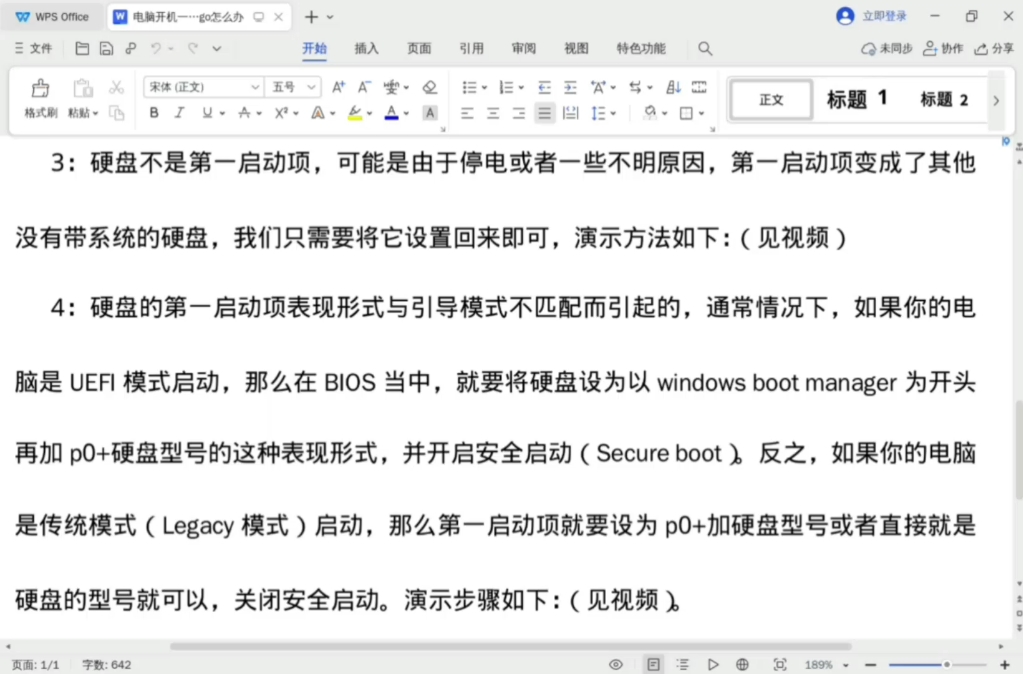This screenshot has width=1023, height=674.
Task: Expand styles gallery right arrow
Action: (996, 100)
